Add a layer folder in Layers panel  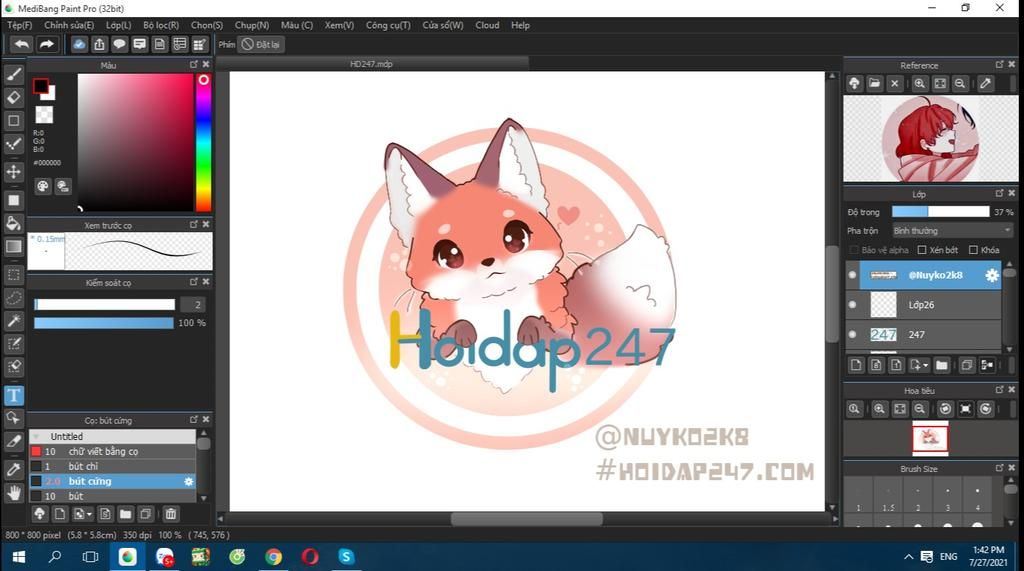point(941,365)
